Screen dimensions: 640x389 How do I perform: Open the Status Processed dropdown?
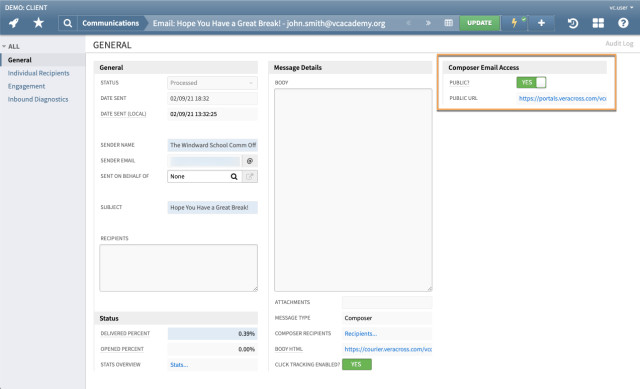[212, 83]
